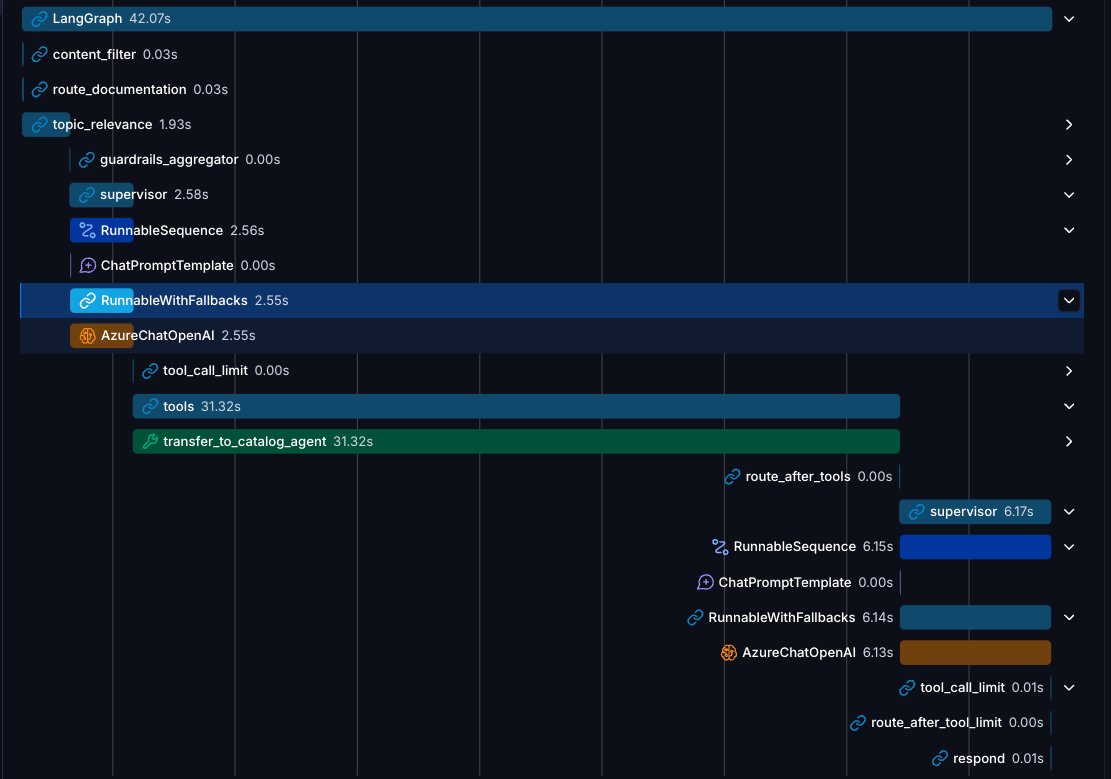Click the orange timeline bar for AzureChatOpenAI 6.13s
This screenshot has width=1111, height=779.
pos(975,653)
